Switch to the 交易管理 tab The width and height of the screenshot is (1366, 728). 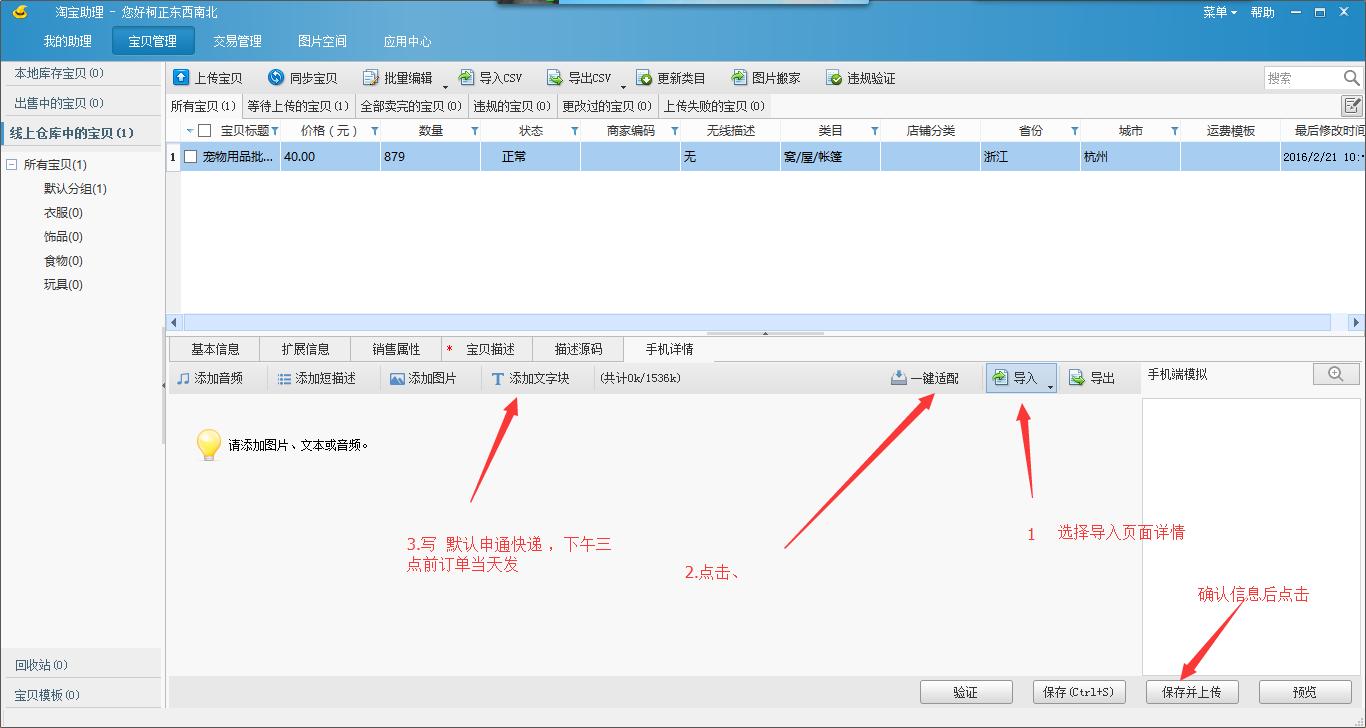238,41
